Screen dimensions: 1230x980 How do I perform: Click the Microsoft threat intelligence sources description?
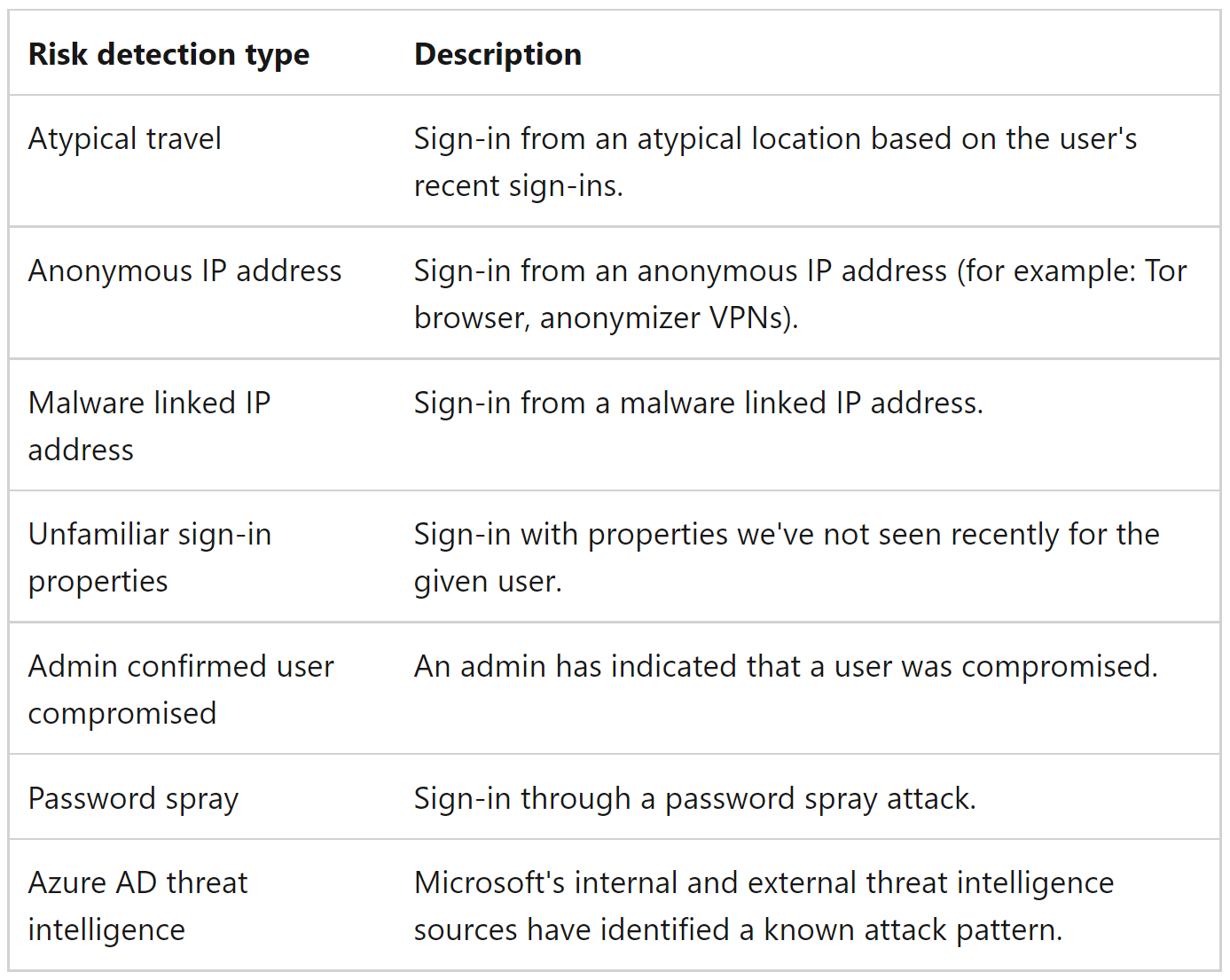pyautogui.click(x=763, y=883)
